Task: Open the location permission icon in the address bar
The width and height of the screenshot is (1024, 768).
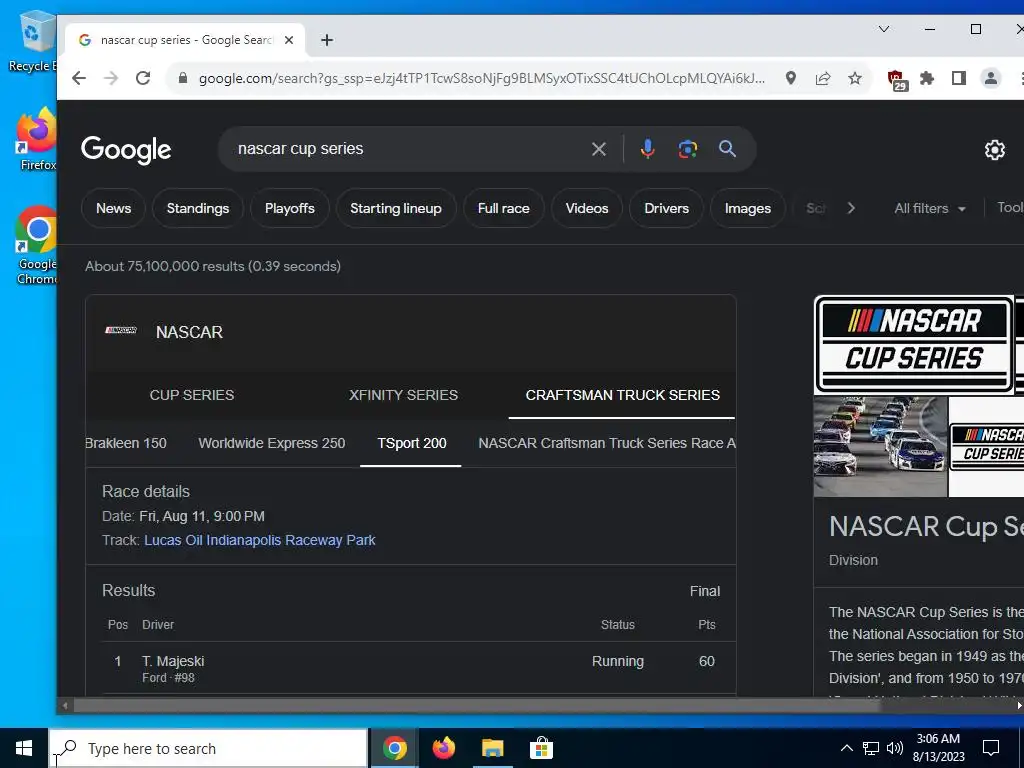Action: pyautogui.click(x=791, y=78)
